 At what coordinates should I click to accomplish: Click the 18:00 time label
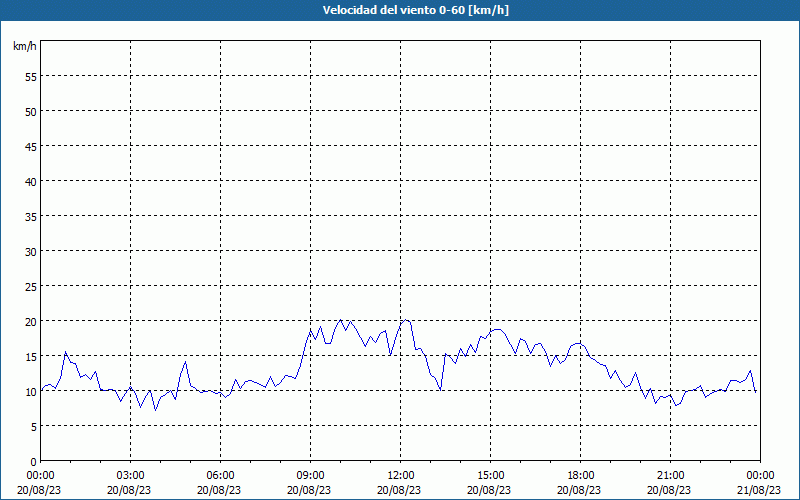tap(581, 476)
